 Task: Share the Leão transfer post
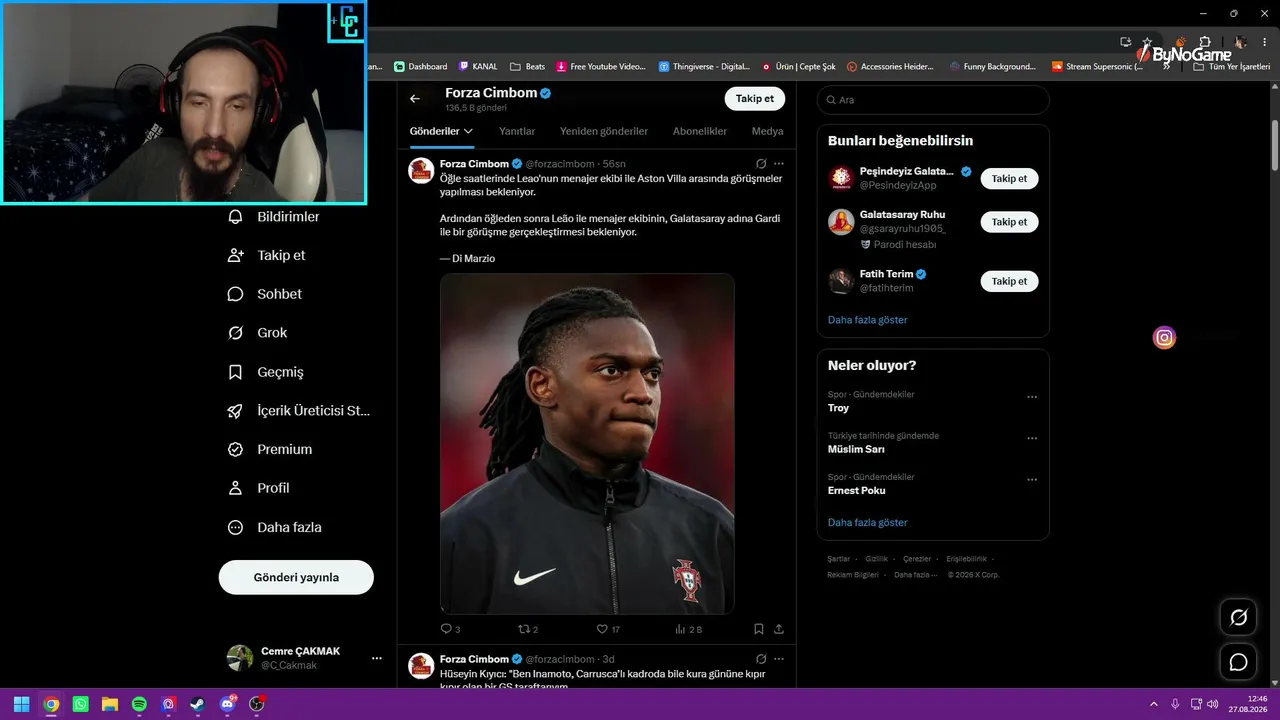779,629
